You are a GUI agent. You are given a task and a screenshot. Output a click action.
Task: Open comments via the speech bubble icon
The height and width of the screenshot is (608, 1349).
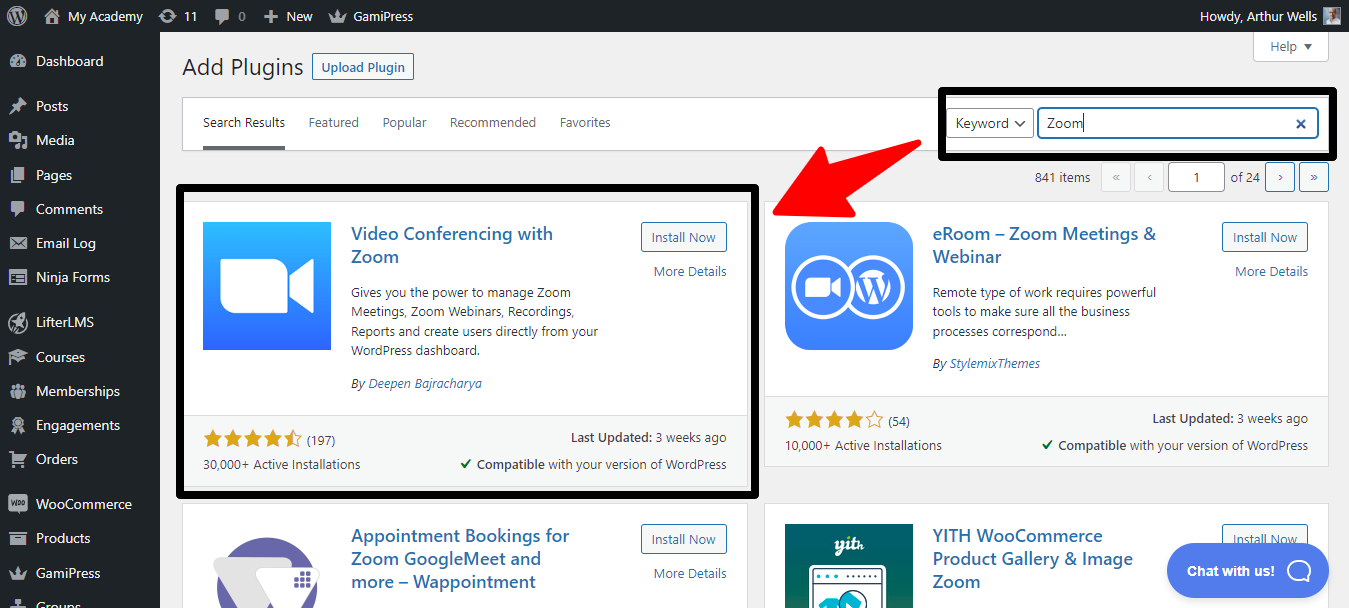222,15
